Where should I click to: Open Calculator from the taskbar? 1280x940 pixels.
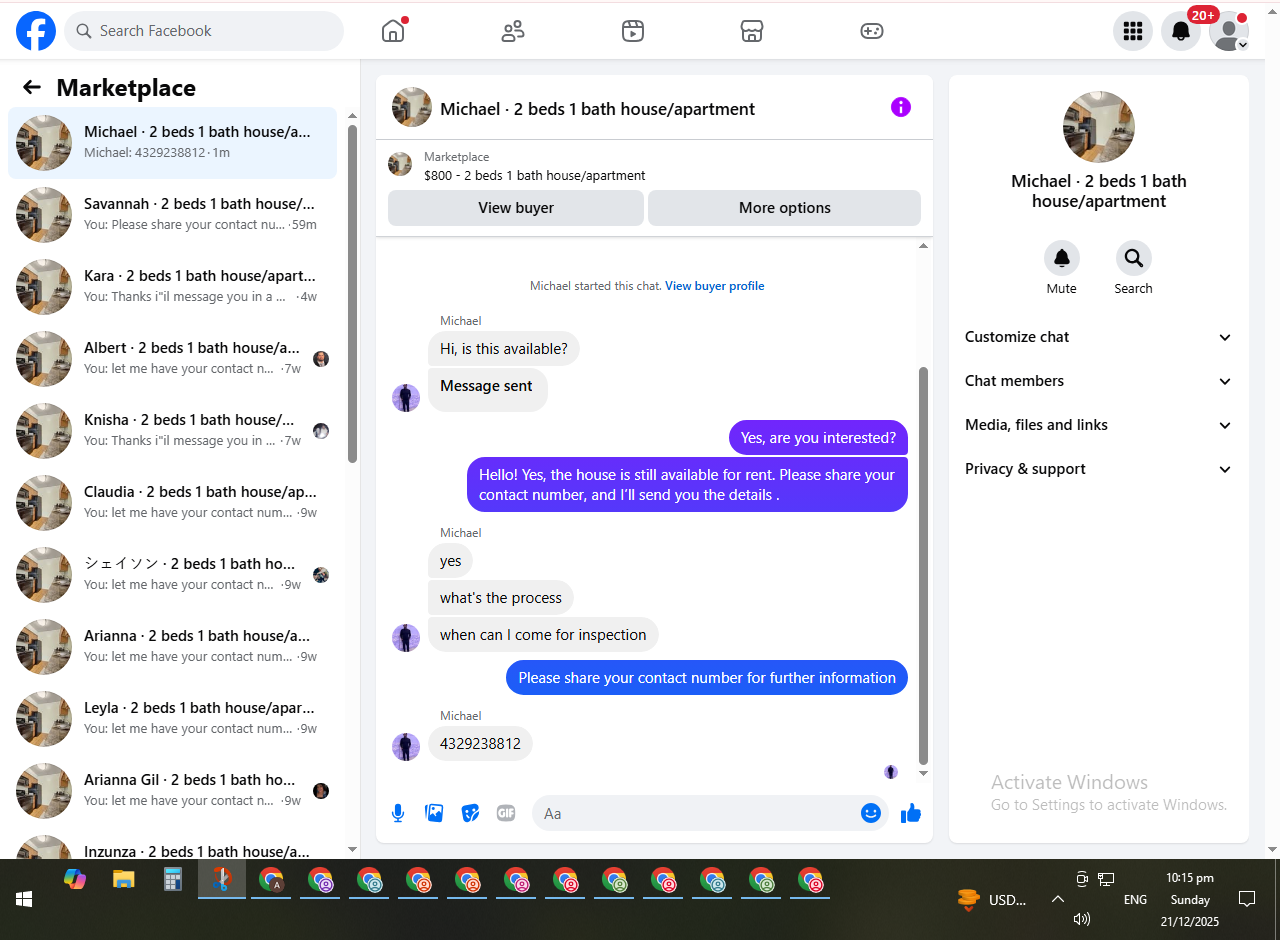(173, 879)
